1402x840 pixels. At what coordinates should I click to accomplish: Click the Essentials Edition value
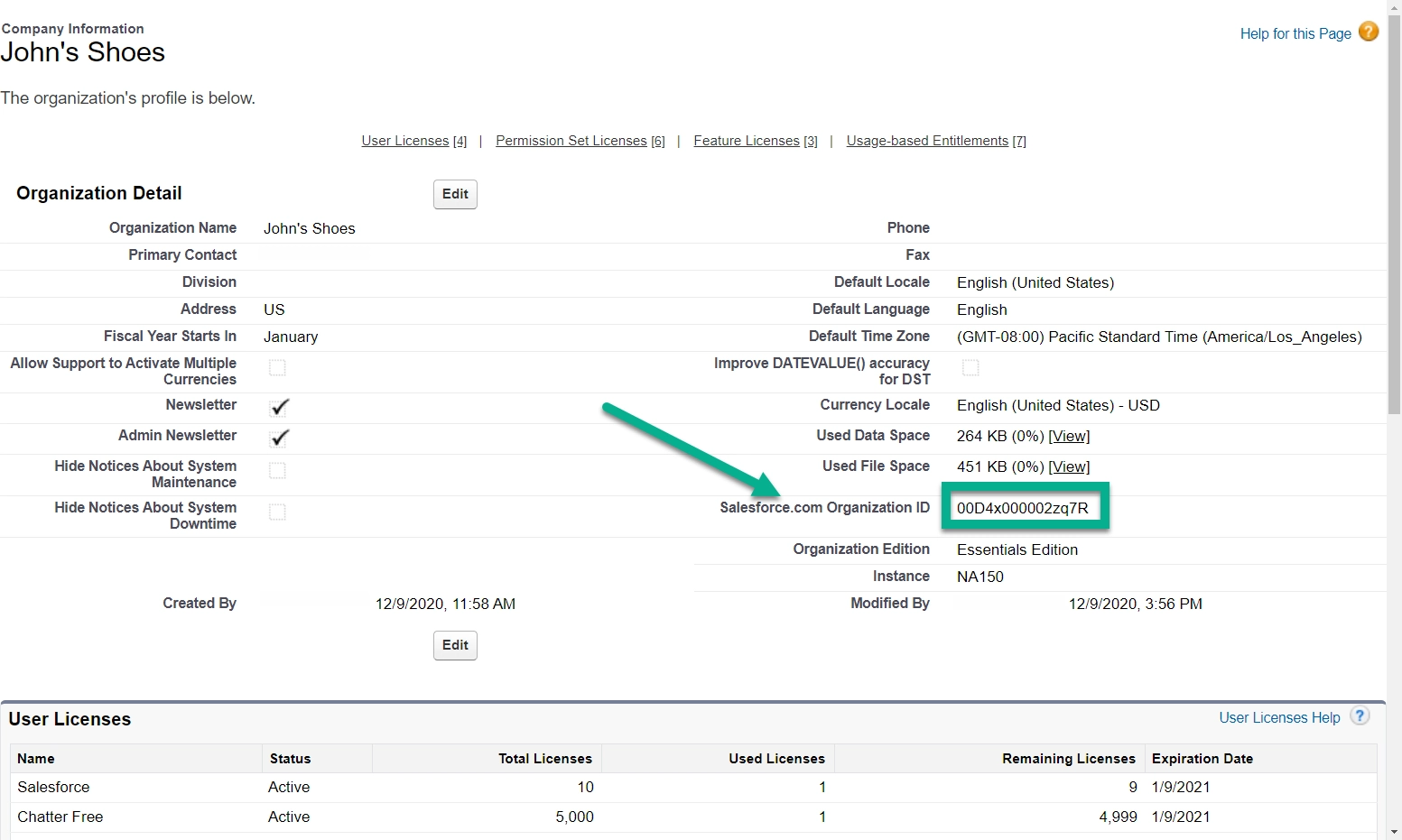[x=1017, y=549]
